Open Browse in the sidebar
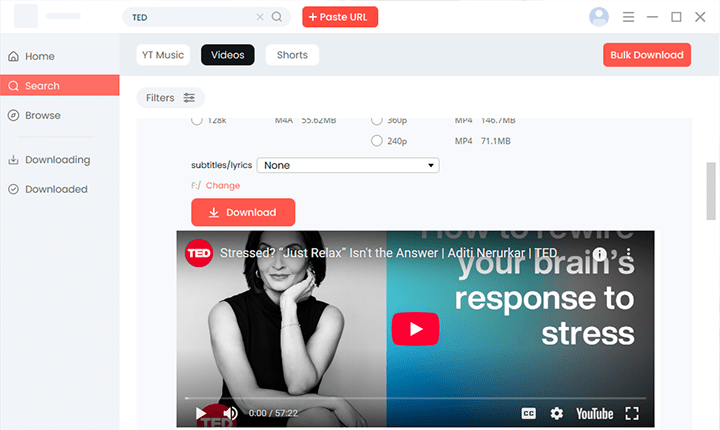The image size is (720, 430). pyautogui.click(x=60, y=115)
